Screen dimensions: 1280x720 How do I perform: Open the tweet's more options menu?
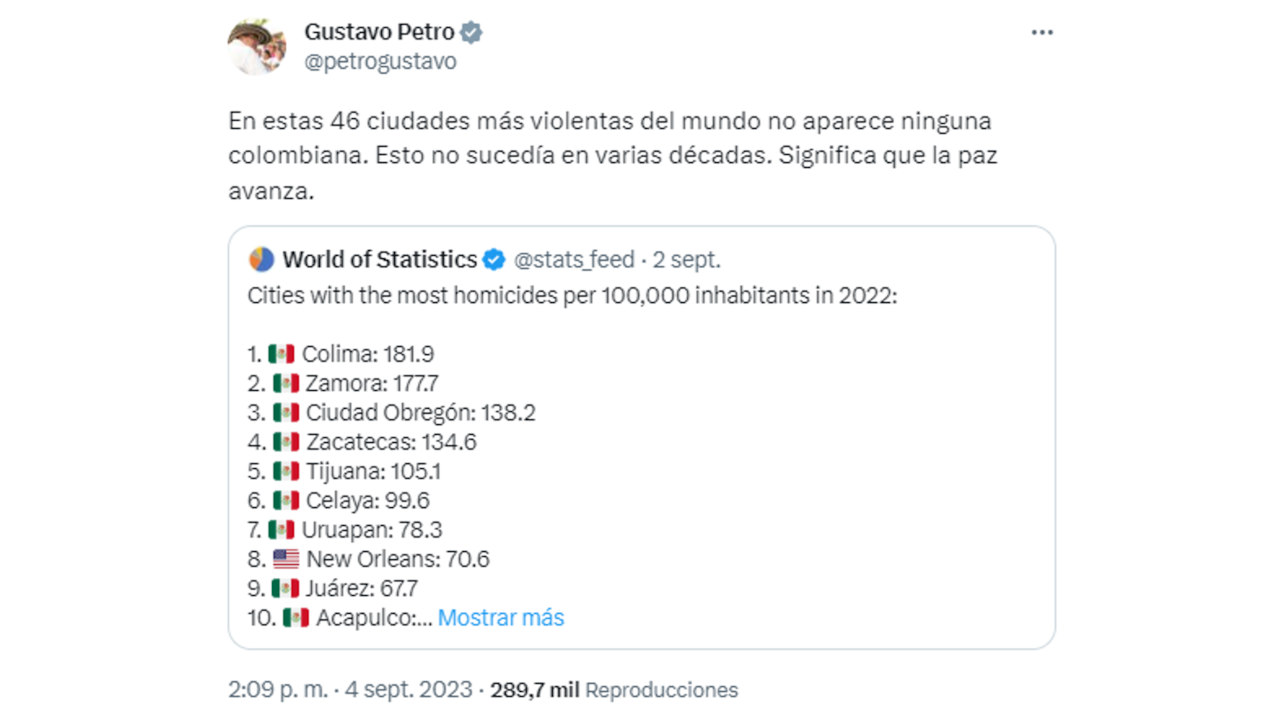pyautogui.click(x=1042, y=32)
